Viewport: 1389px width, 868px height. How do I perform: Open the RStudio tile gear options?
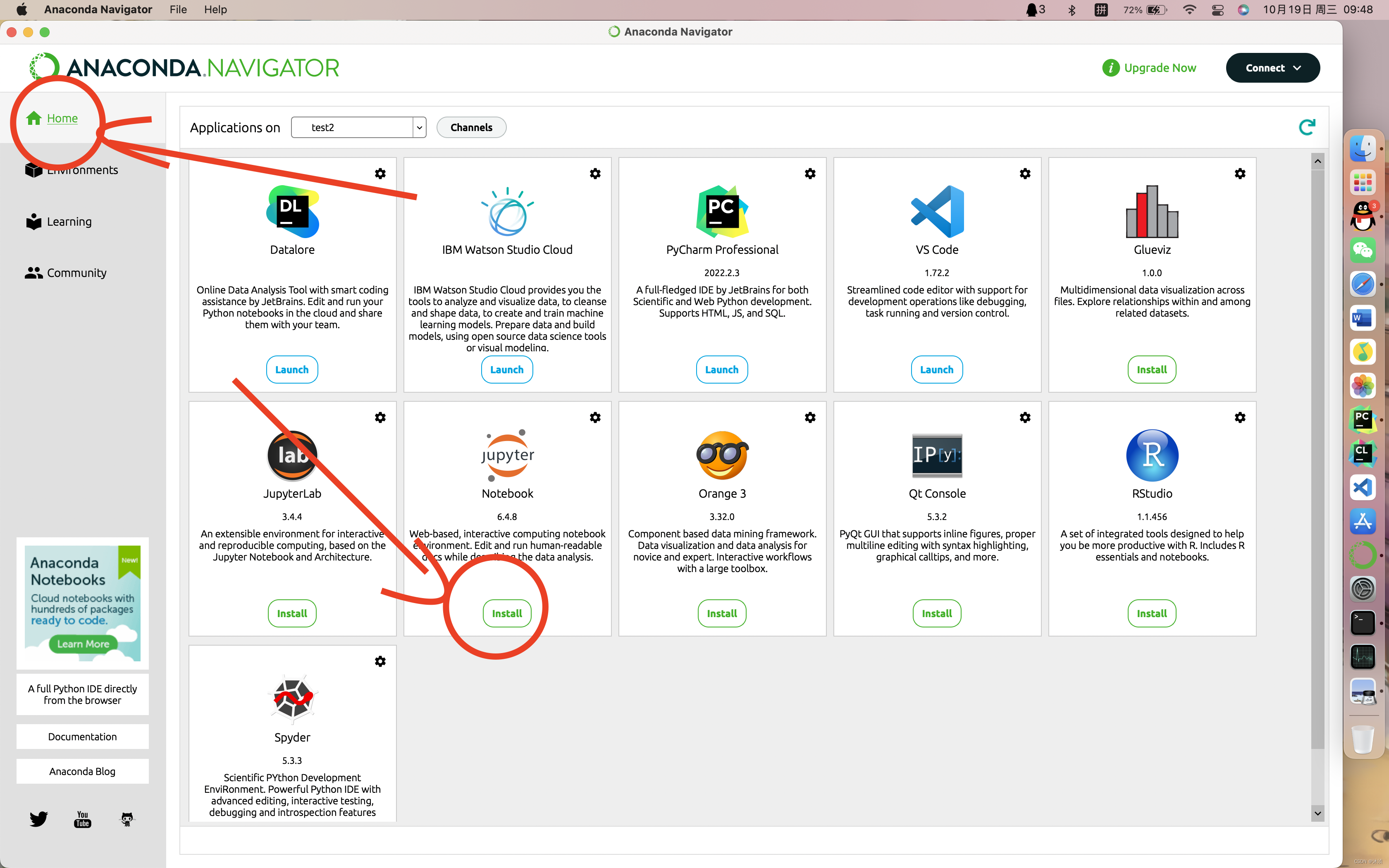coord(1240,417)
